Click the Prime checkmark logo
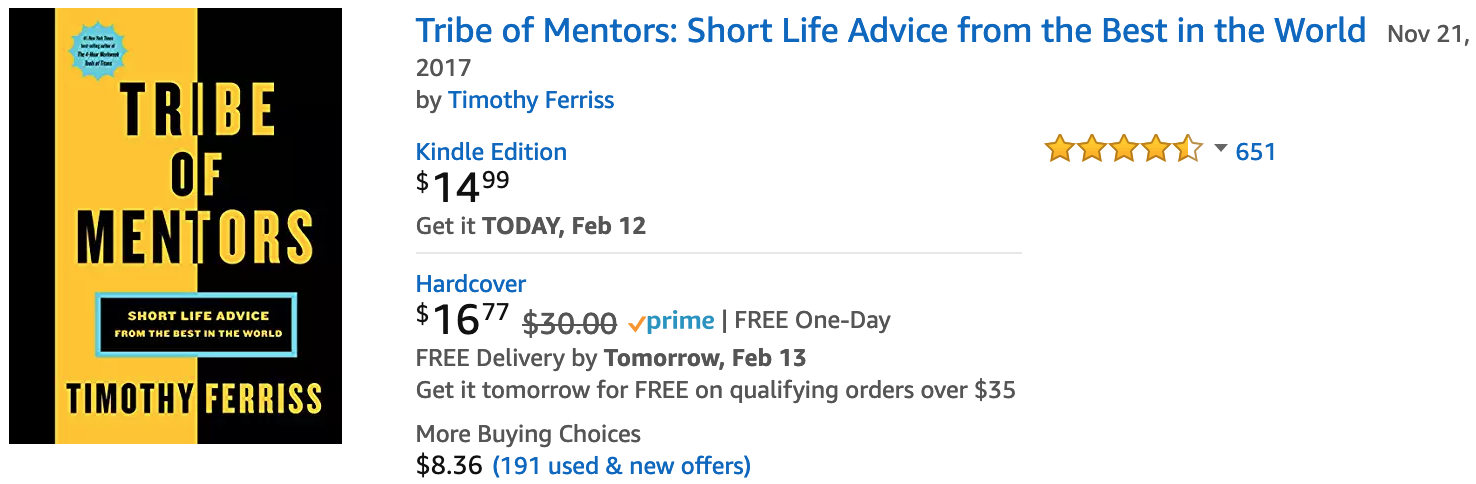 671,321
